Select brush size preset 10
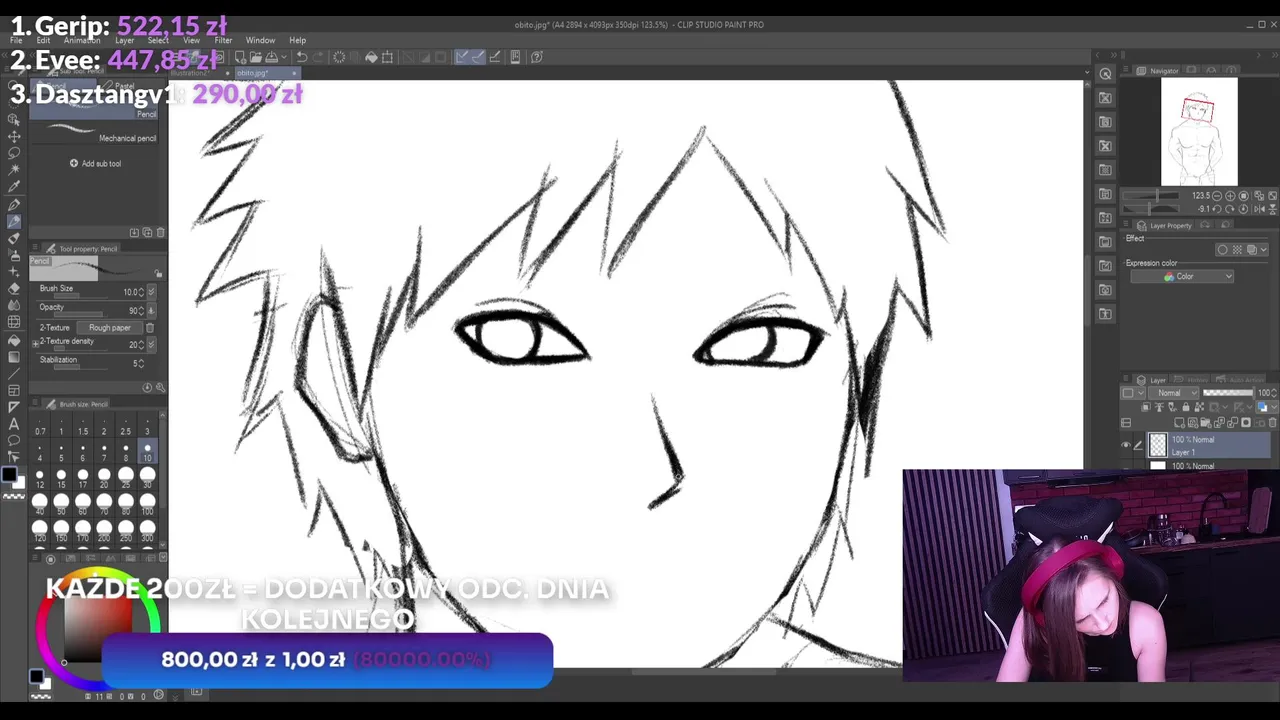This screenshot has width=1280, height=720. [147, 449]
